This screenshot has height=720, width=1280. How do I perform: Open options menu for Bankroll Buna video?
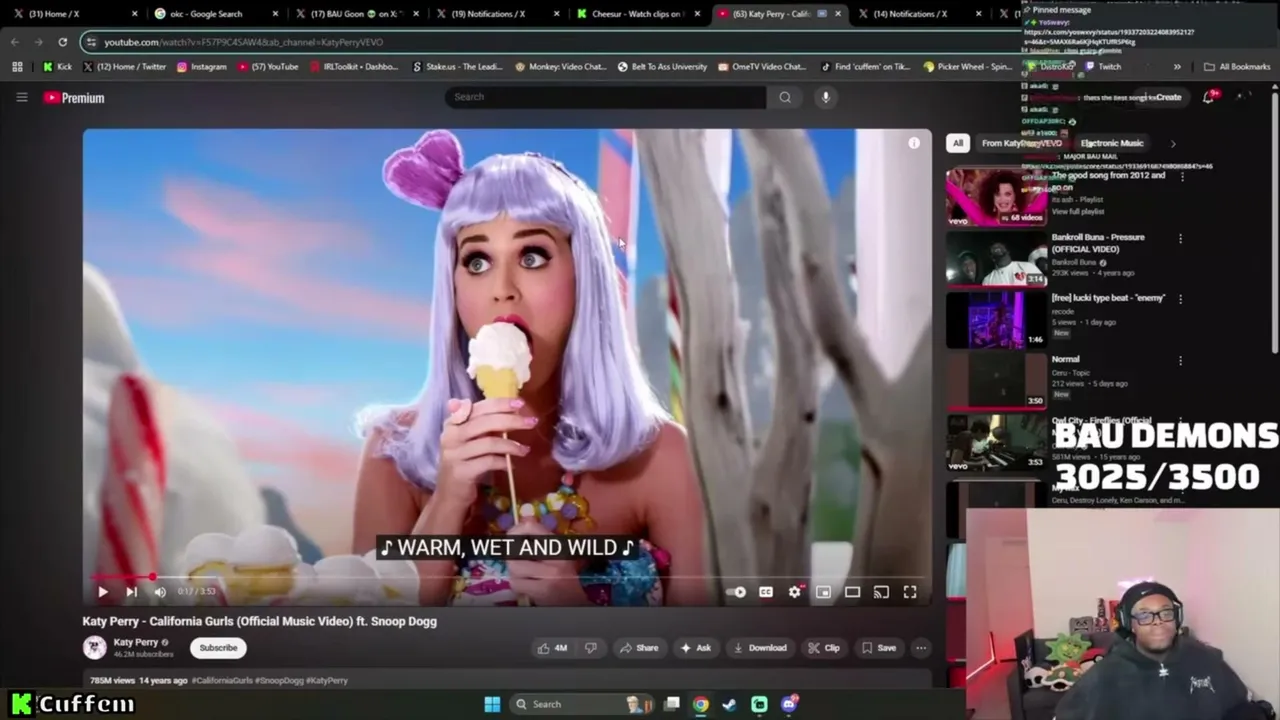click(x=1180, y=239)
